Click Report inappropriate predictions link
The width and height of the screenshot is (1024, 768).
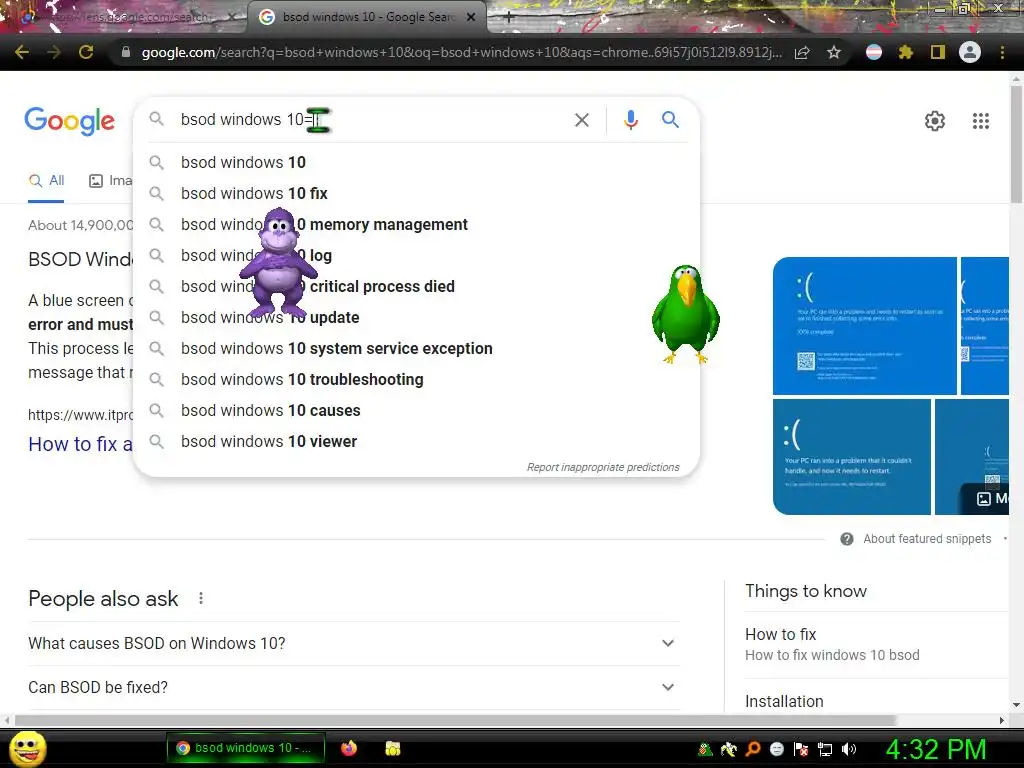click(x=603, y=468)
